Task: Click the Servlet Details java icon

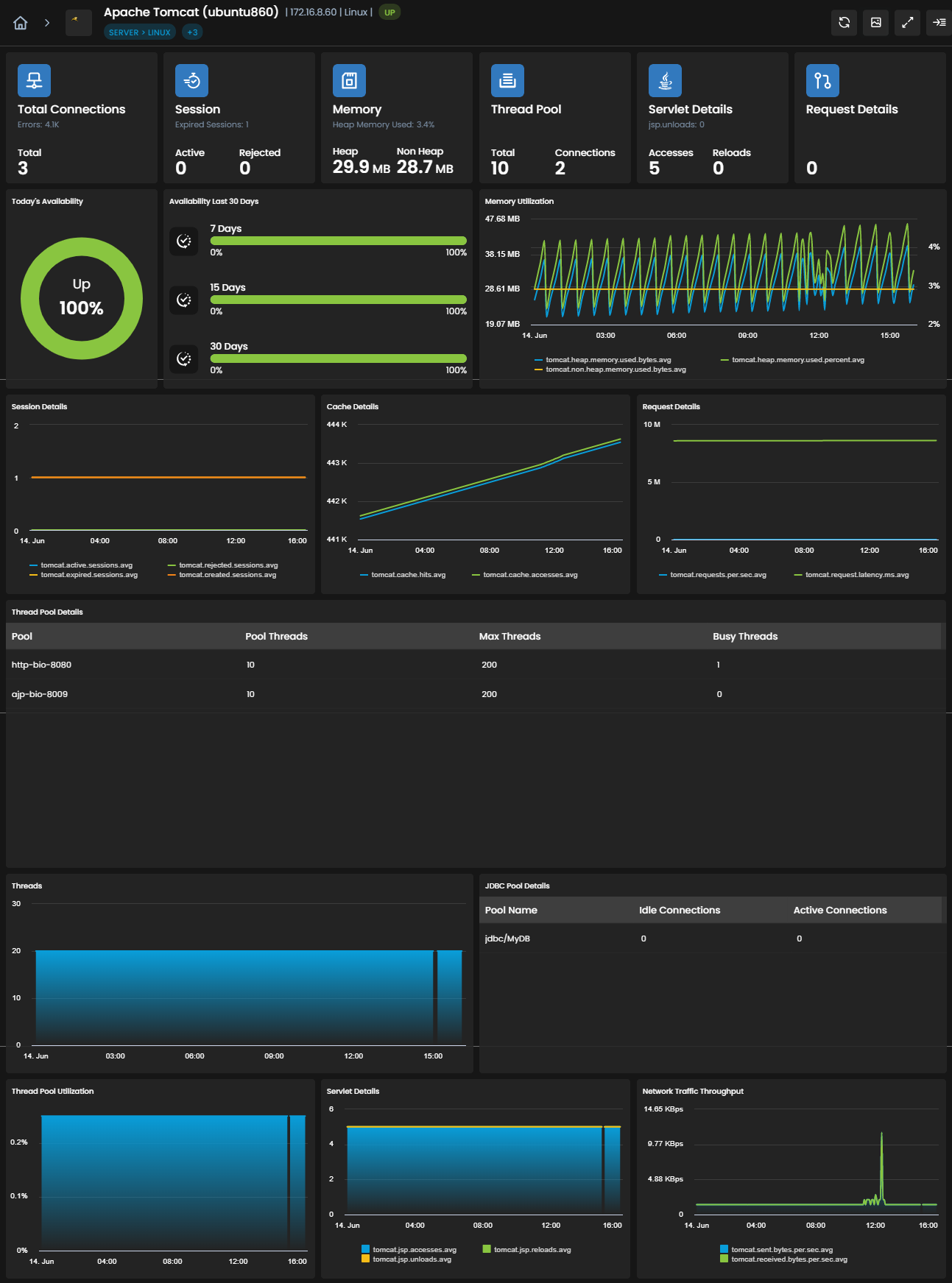Action: coord(665,81)
